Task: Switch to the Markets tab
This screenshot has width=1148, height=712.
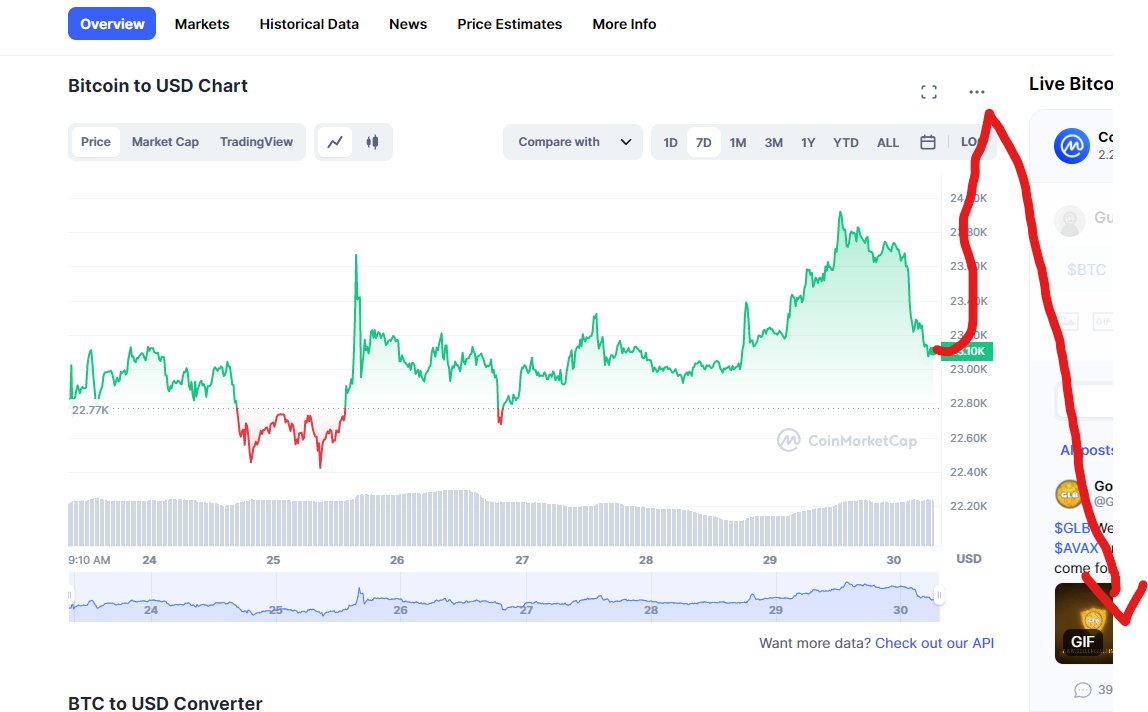Action: [202, 24]
